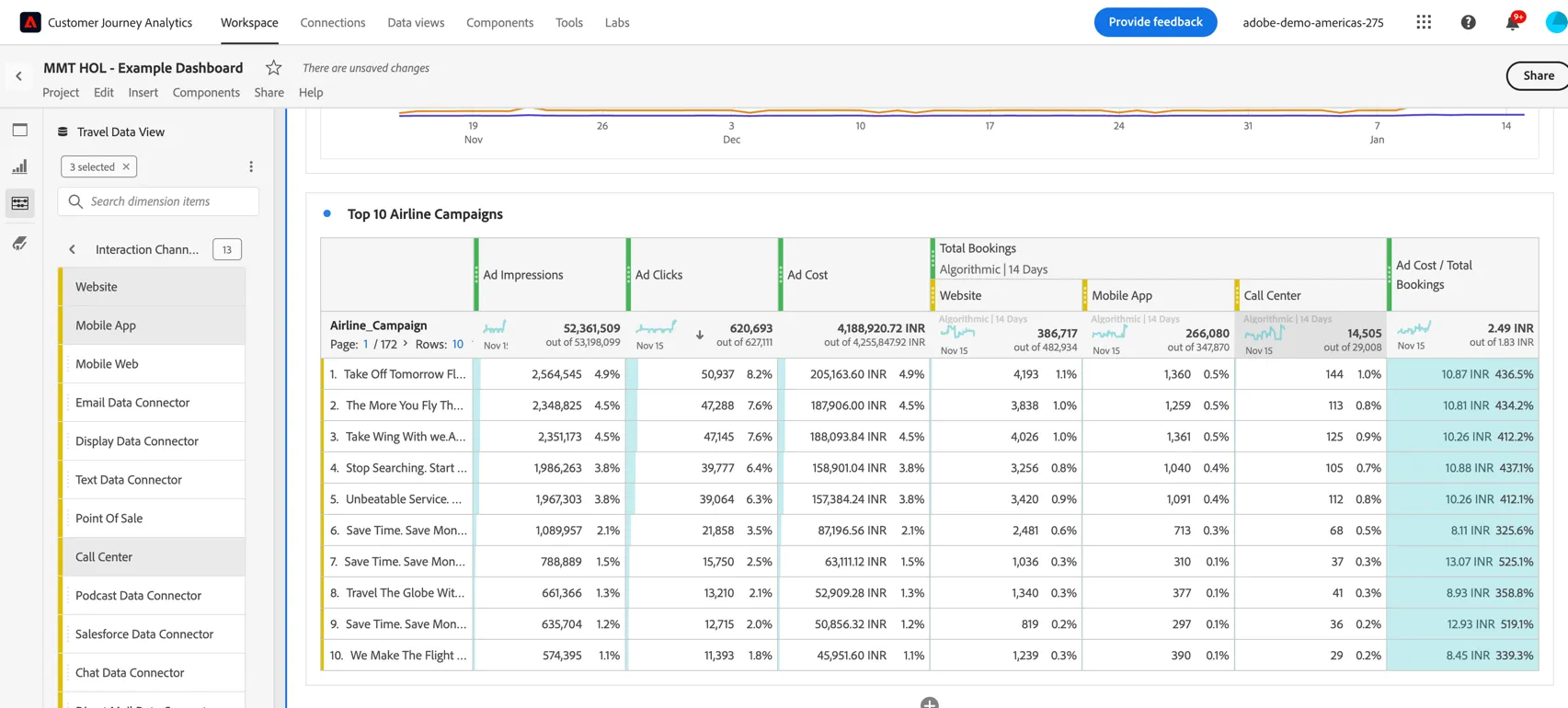This screenshot has height=708, width=1568.
Task: Select the Website dimension item
Action: pyautogui.click(x=153, y=287)
